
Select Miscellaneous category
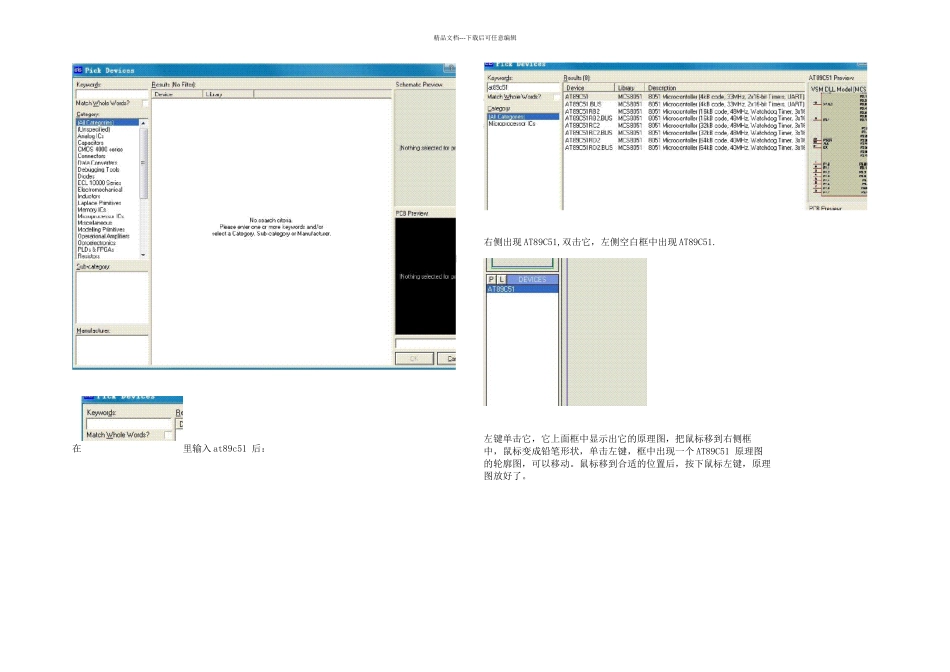click(107, 222)
